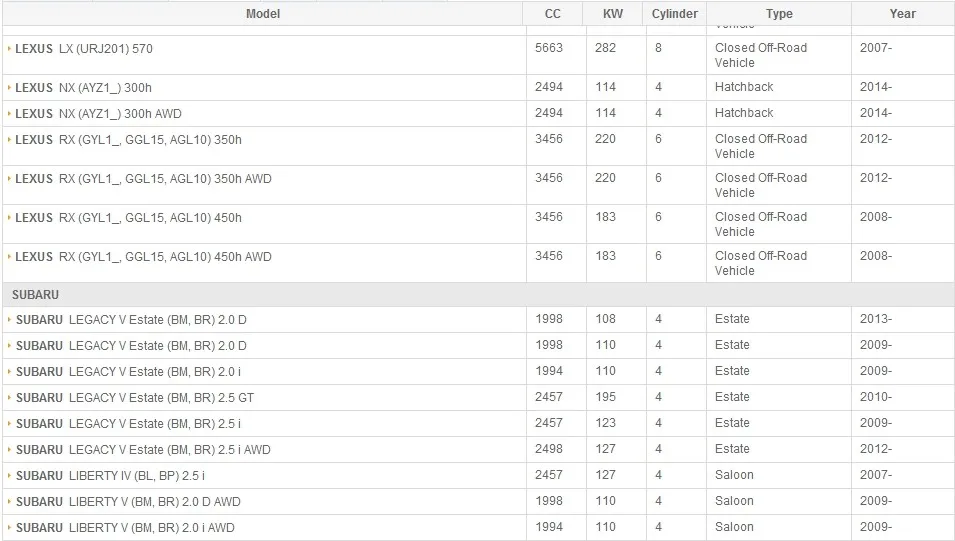Open SUBARU LIBERTY V 2.0 D AWD model

coord(128,502)
